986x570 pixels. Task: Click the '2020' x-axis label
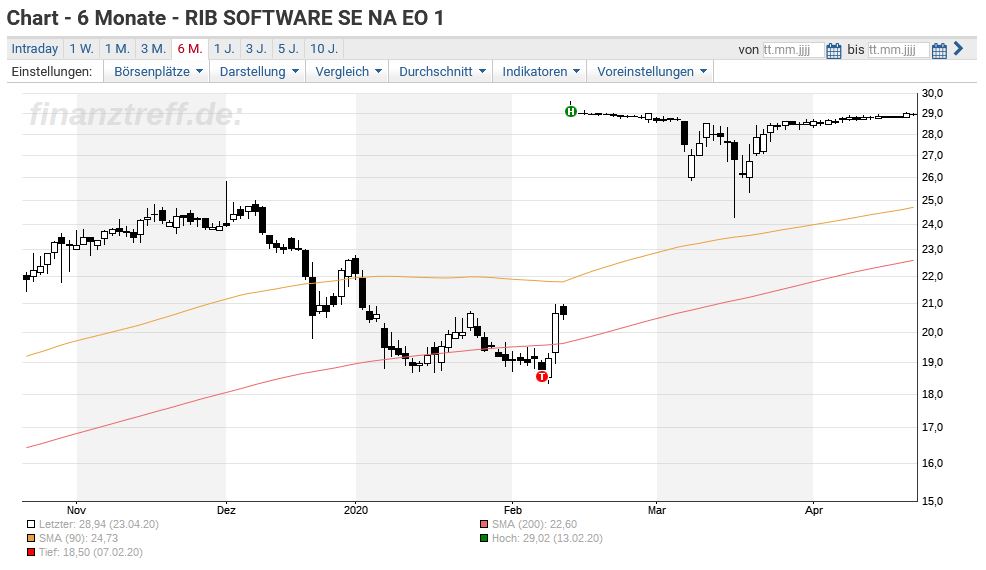coord(356,510)
